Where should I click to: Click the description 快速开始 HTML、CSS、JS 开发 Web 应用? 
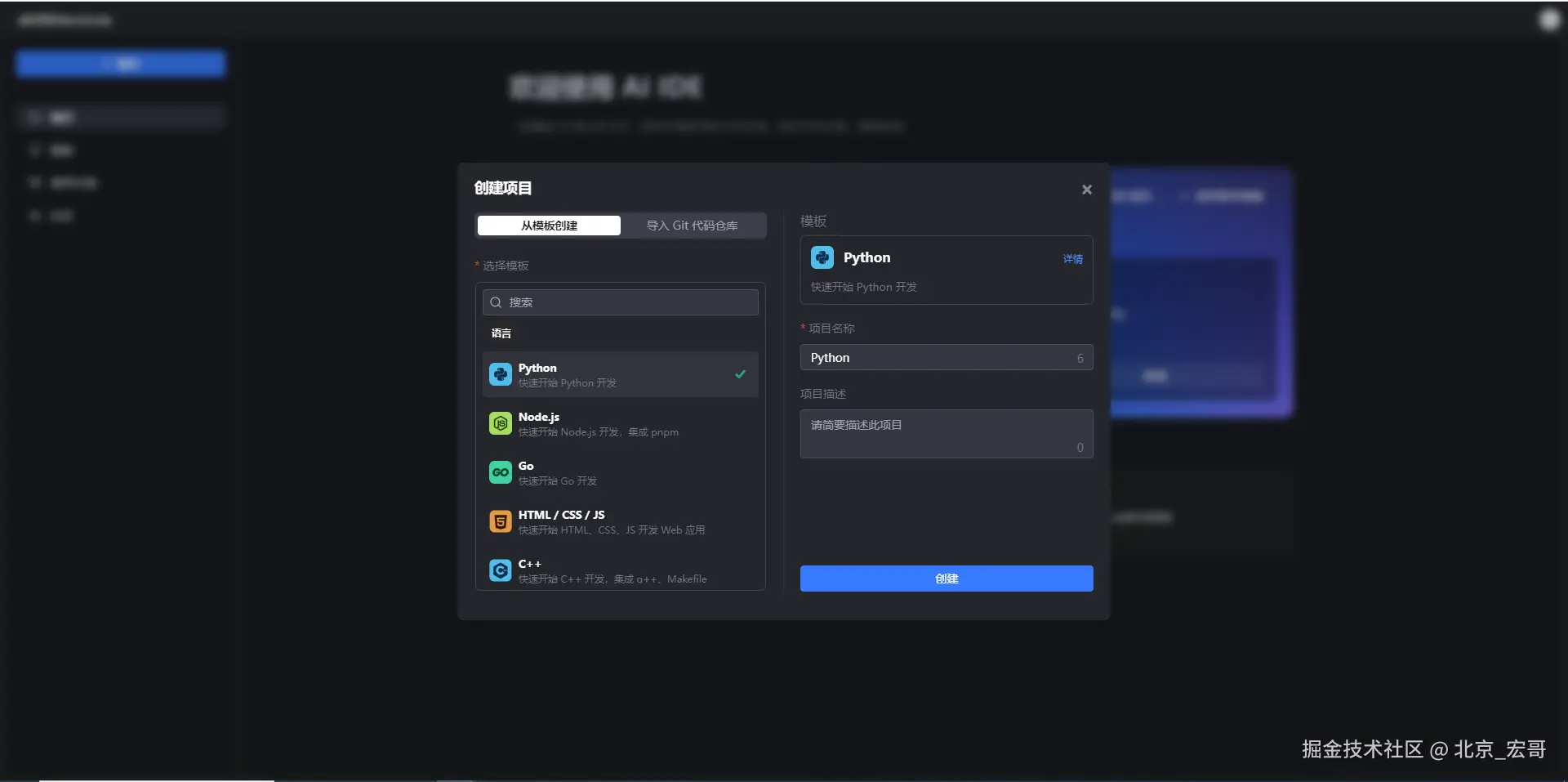tap(612, 530)
